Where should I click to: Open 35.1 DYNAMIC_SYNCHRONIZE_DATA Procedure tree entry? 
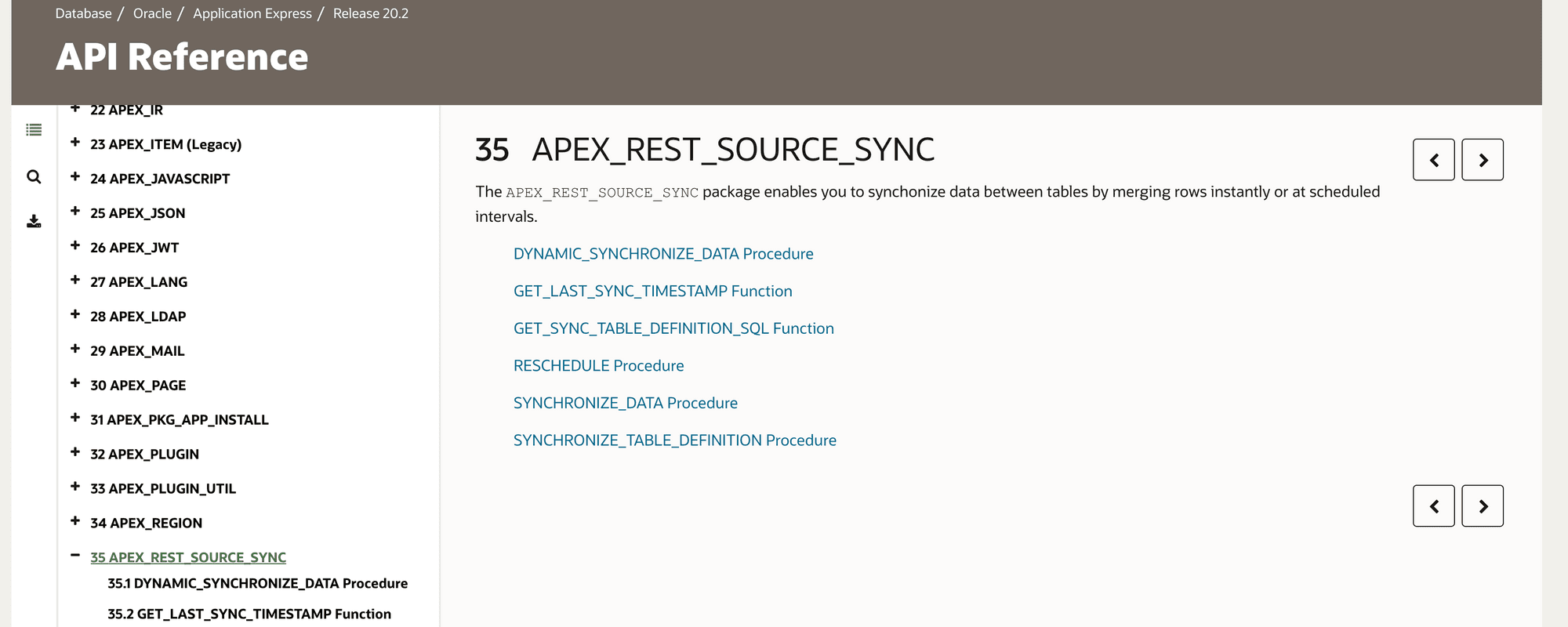coord(258,584)
